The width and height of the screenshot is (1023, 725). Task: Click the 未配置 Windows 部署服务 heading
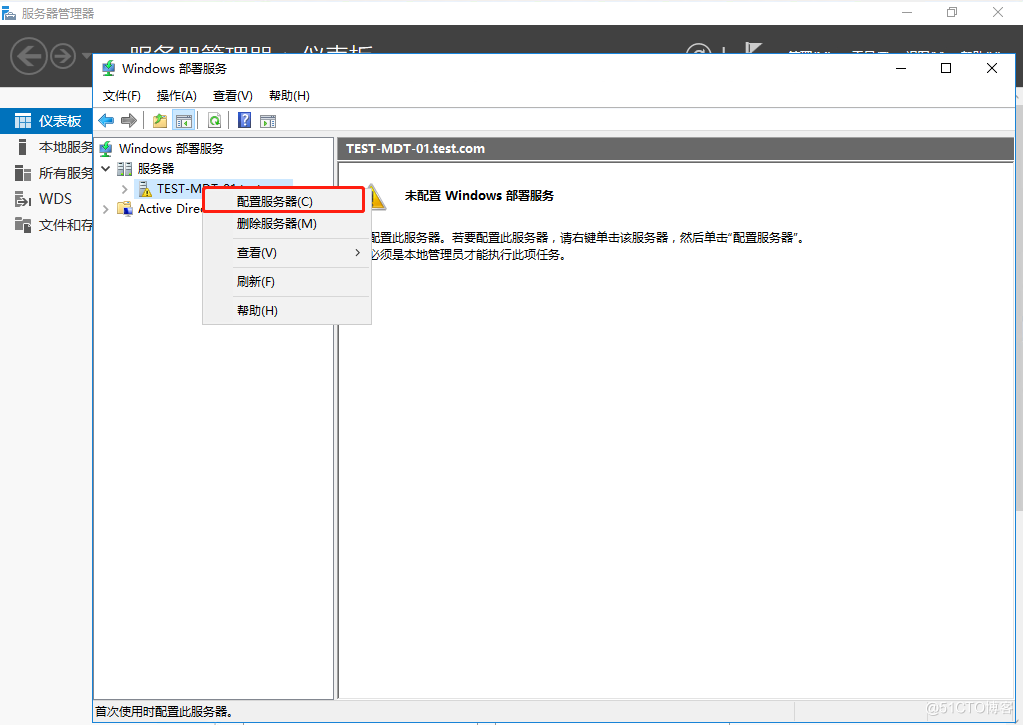[480, 196]
